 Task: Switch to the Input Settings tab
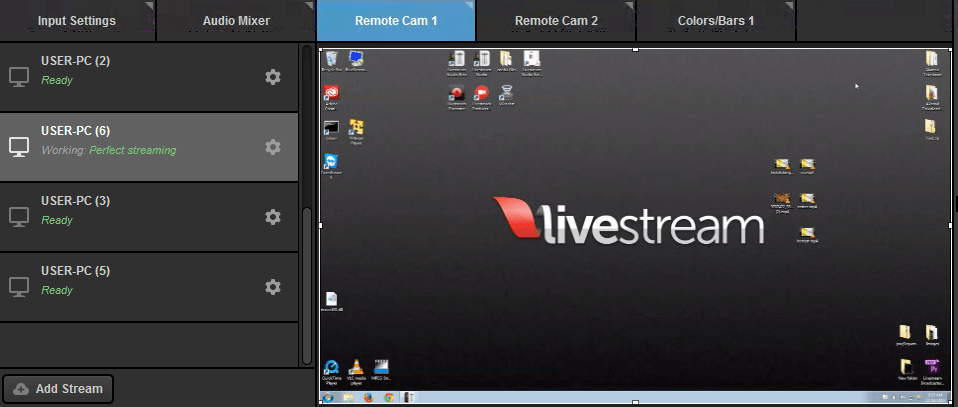[77, 20]
